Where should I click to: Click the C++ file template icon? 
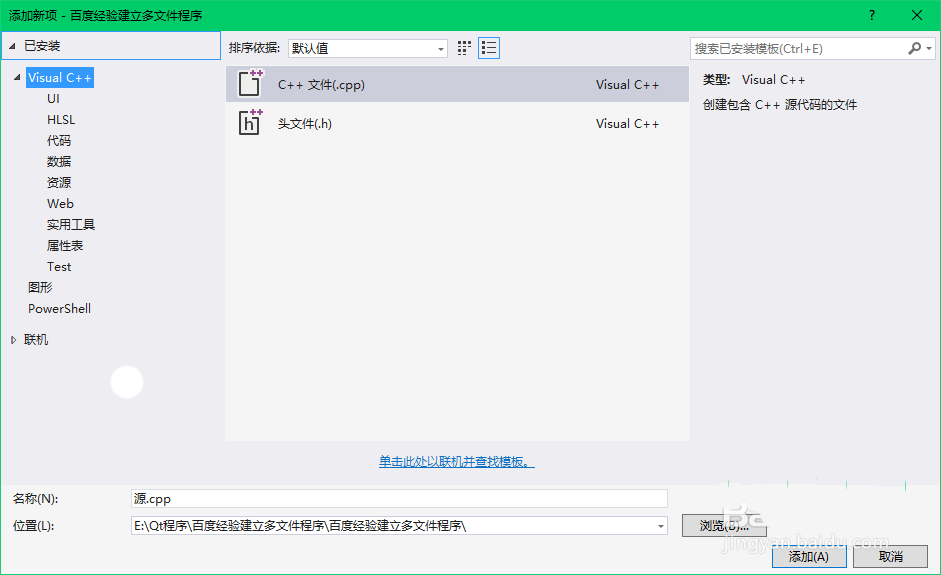(250, 83)
